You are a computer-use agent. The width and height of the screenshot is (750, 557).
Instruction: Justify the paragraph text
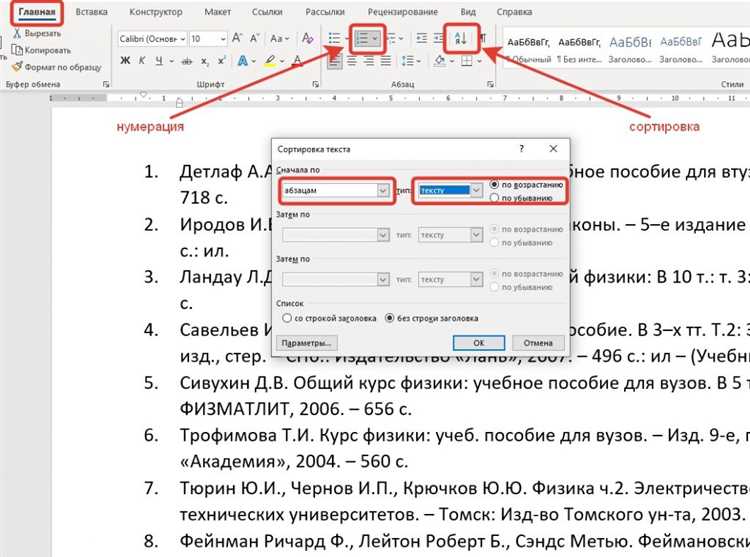[x=386, y=61]
